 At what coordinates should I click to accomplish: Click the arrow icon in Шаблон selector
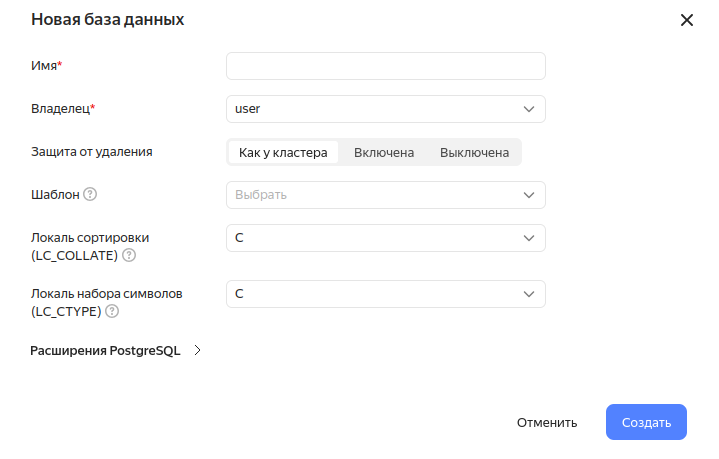pos(529,195)
